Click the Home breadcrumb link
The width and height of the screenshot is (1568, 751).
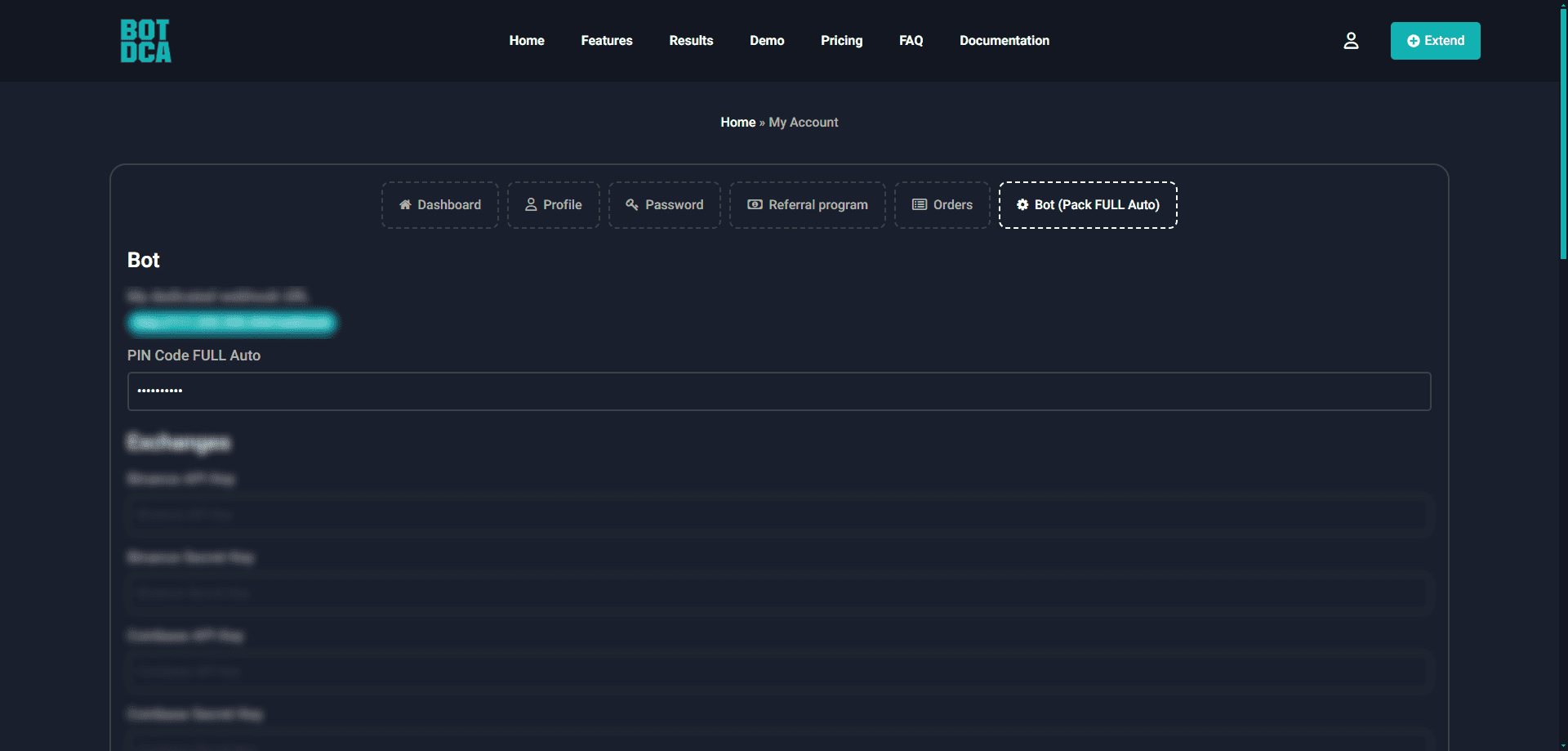tap(737, 123)
